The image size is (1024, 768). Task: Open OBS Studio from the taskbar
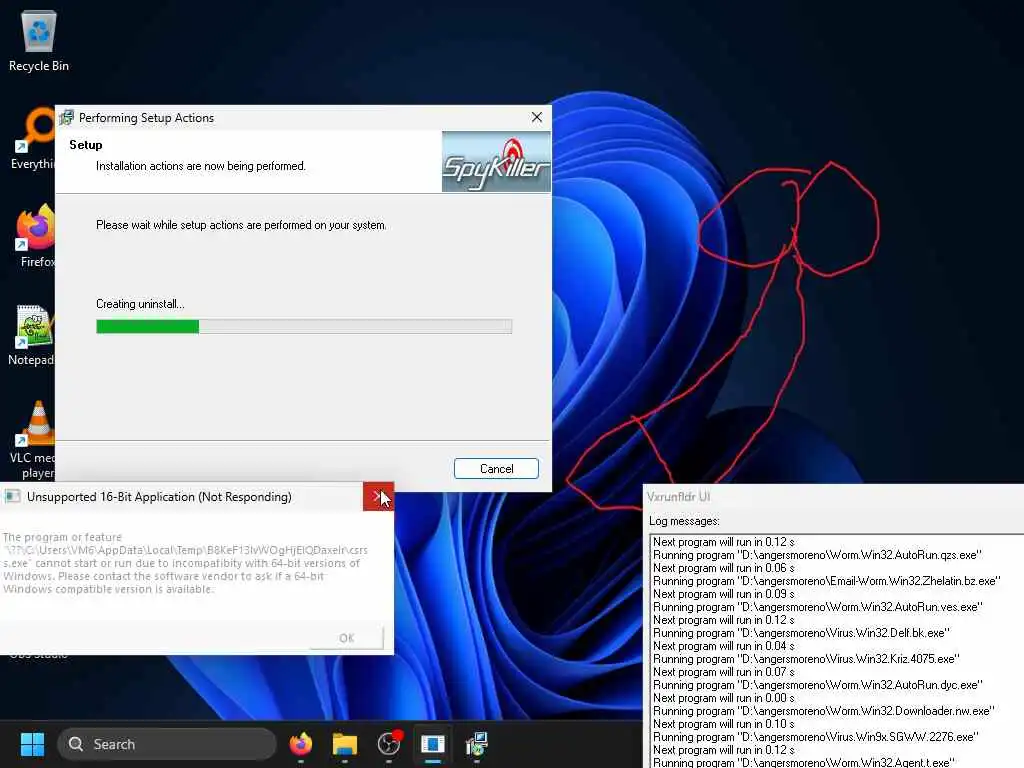click(389, 744)
